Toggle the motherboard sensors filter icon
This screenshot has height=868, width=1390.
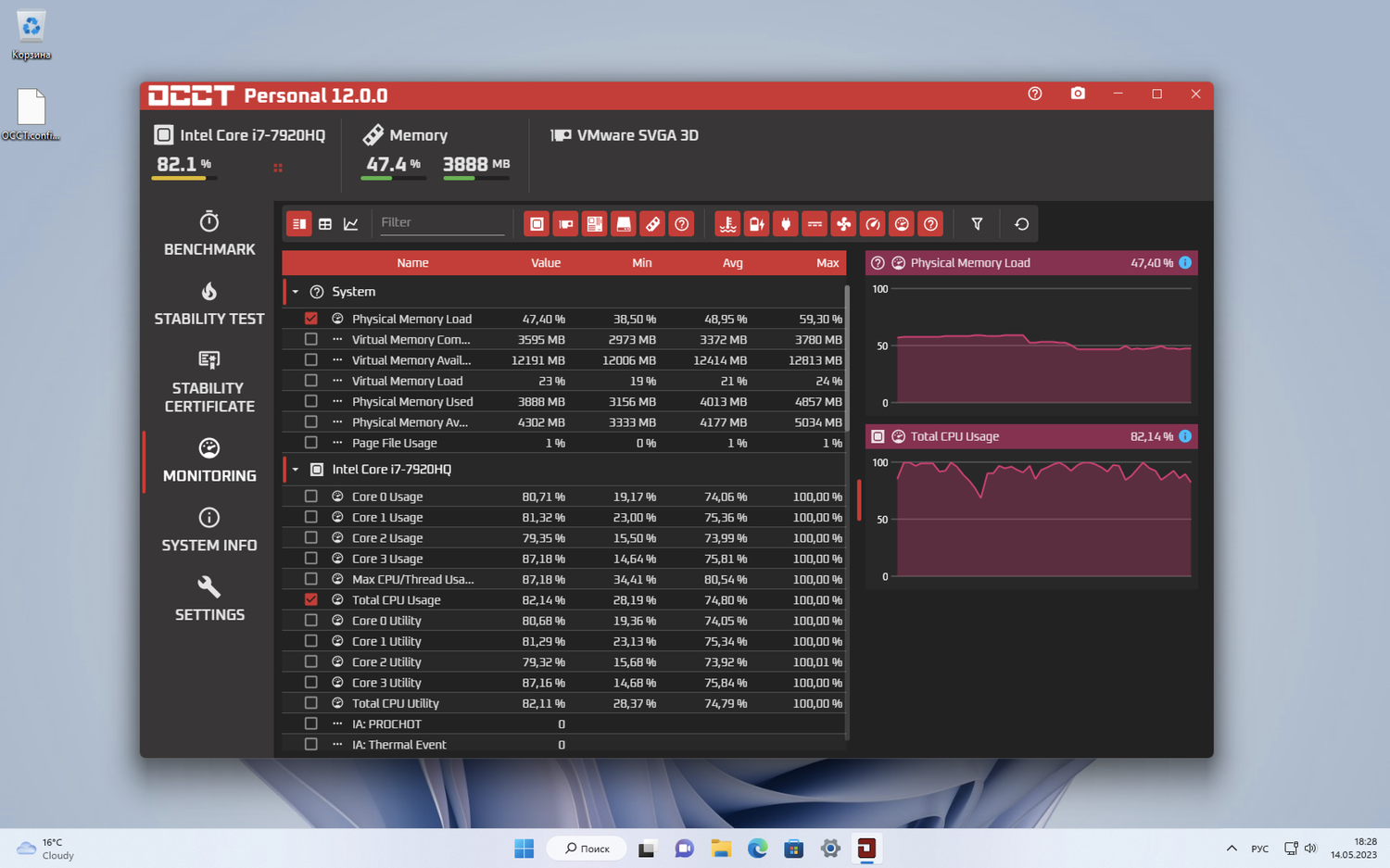pyautogui.click(x=595, y=223)
